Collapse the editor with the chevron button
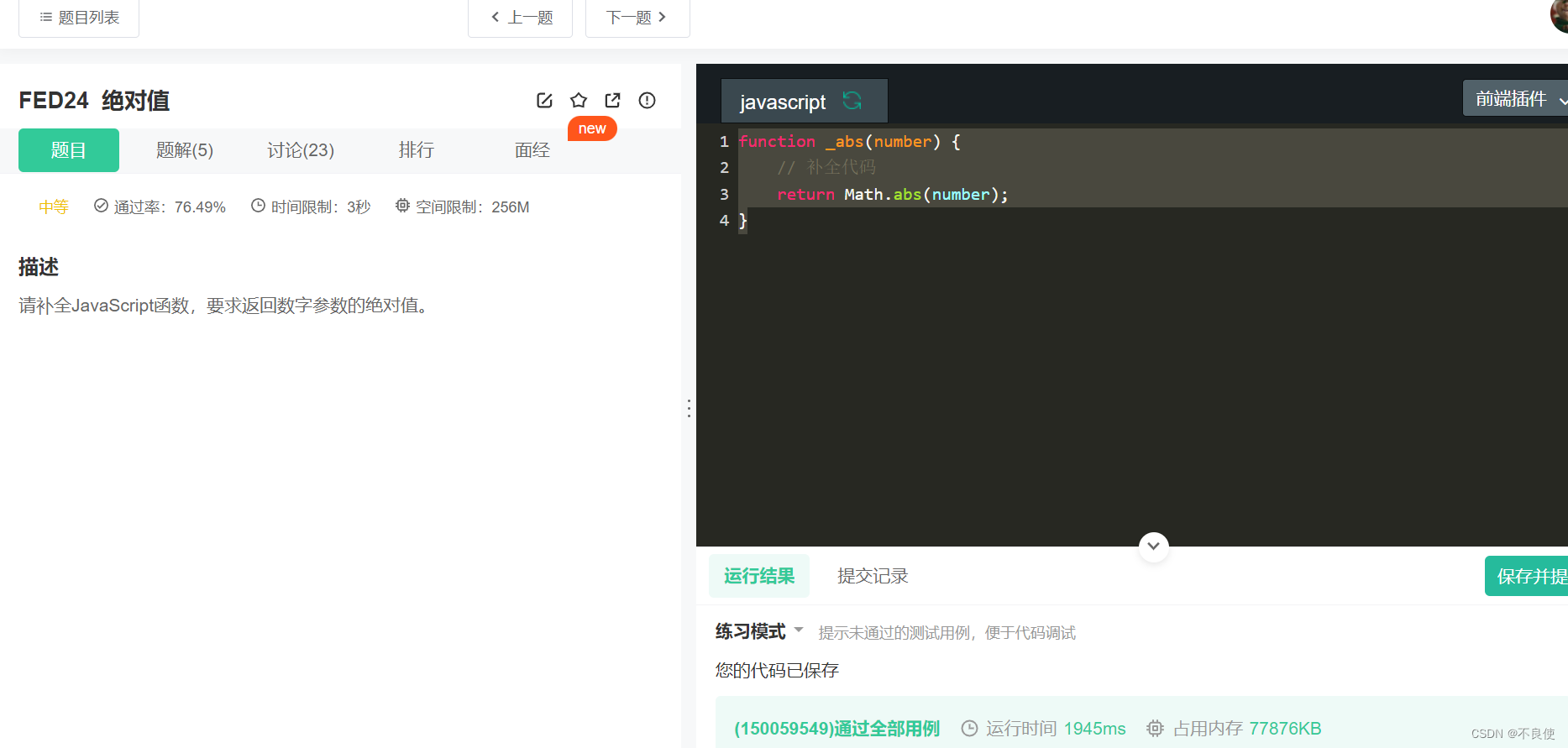The height and width of the screenshot is (748, 1568). [x=1154, y=547]
